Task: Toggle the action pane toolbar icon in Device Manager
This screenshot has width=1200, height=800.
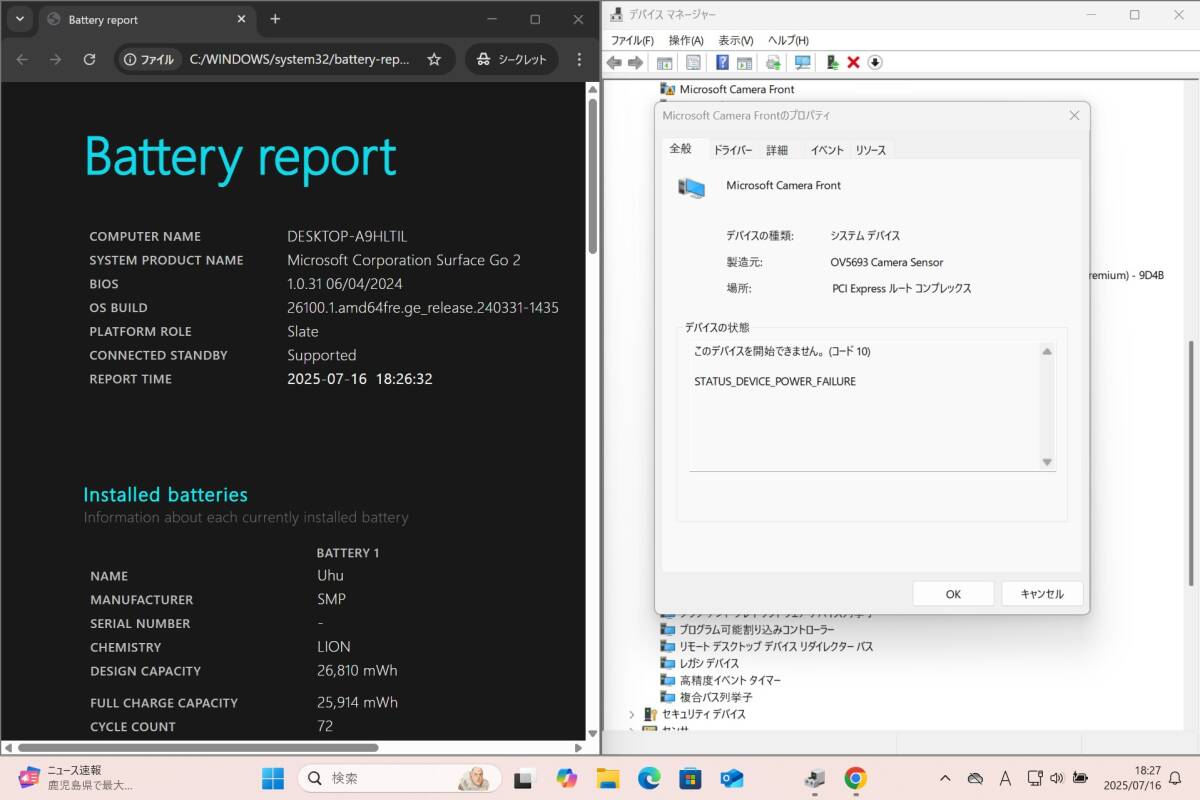Action: (744, 62)
